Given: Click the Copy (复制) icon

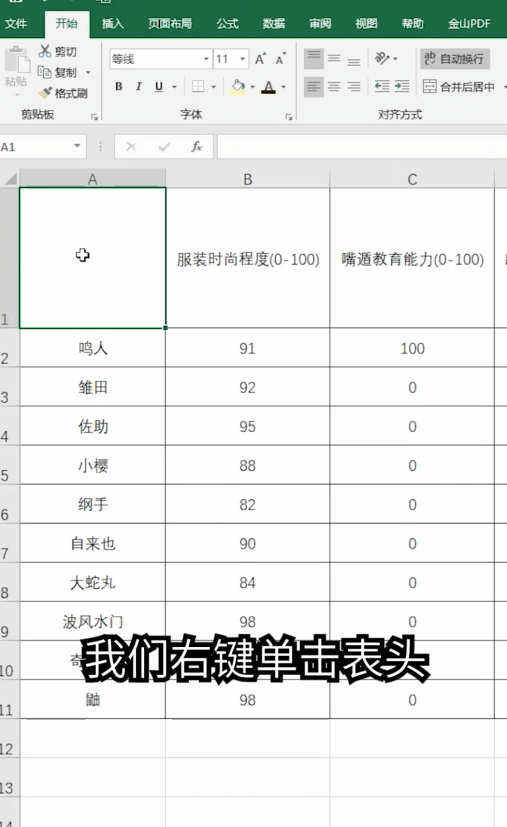Looking at the screenshot, I should point(45,72).
